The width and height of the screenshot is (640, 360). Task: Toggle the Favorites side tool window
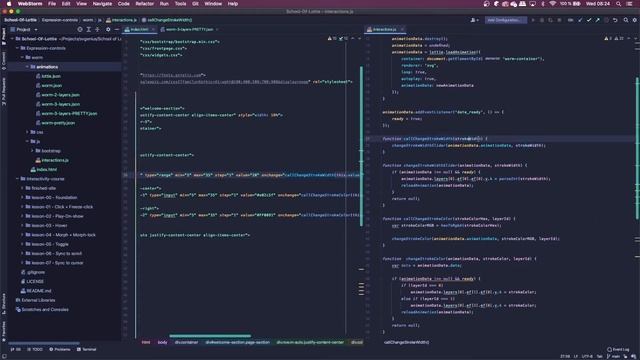pyautogui.click(x=4, y=331)
